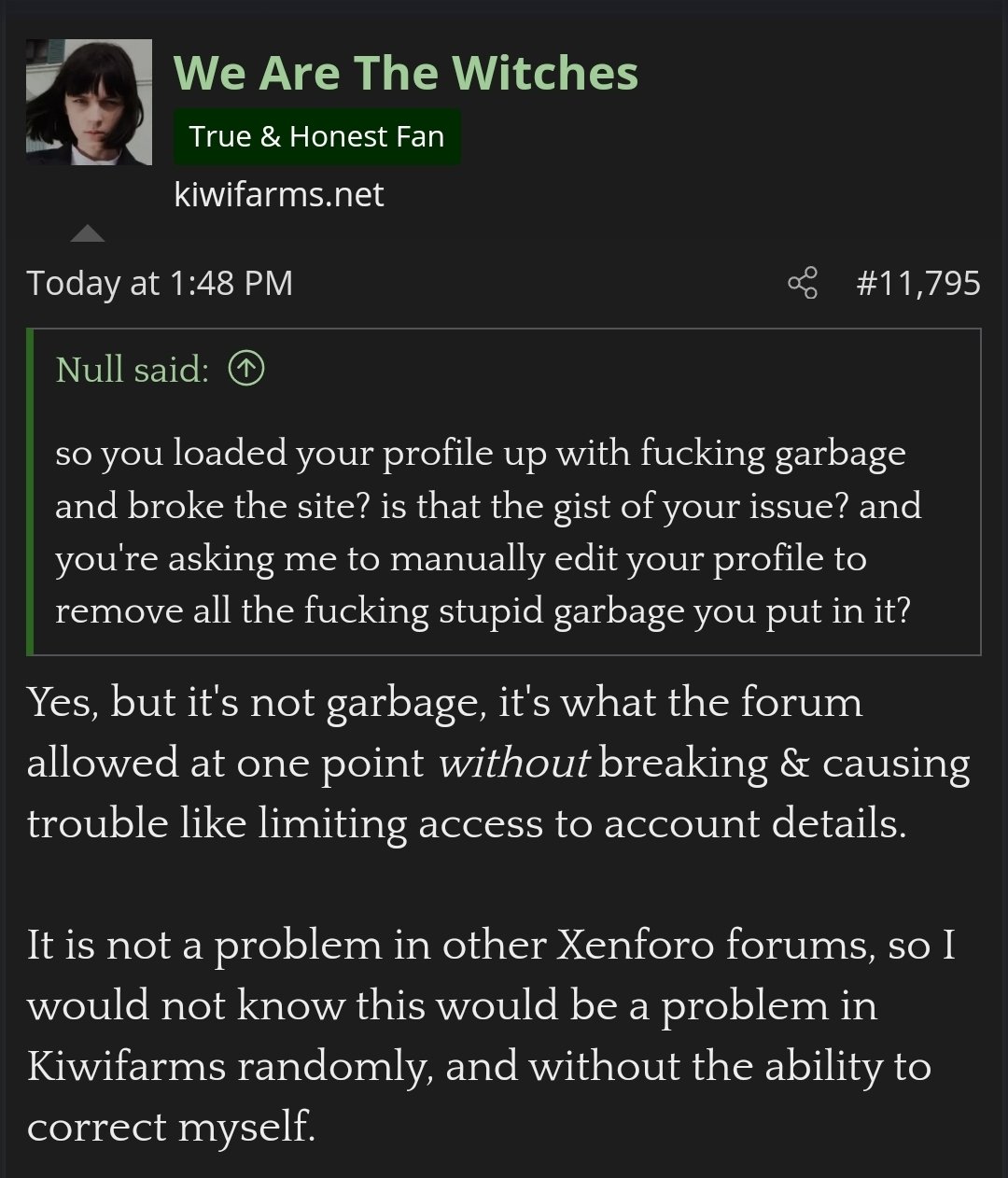Screen dimensions: 1008x1178
Task: Click the small triangle below the user info
Action: [87, 233]
